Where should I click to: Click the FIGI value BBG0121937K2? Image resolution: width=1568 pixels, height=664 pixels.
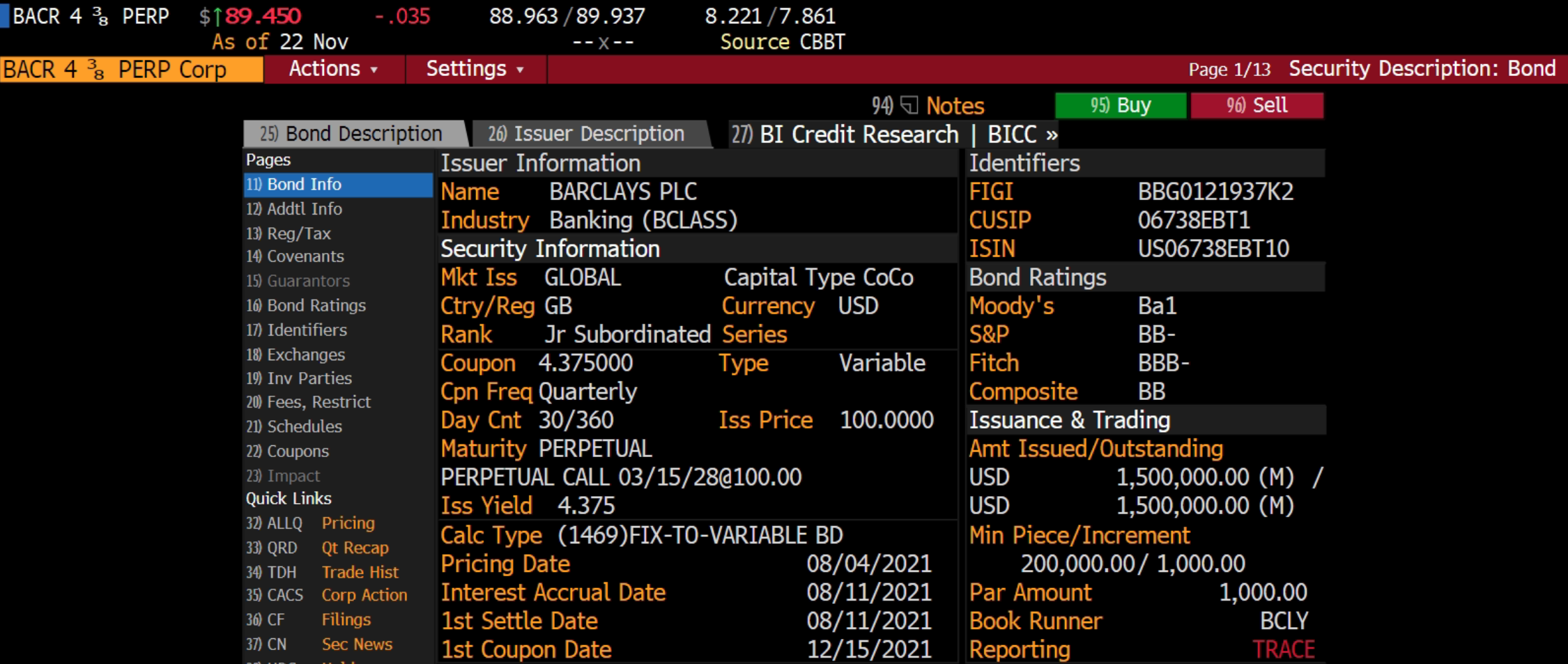[x=1216, y=192]
